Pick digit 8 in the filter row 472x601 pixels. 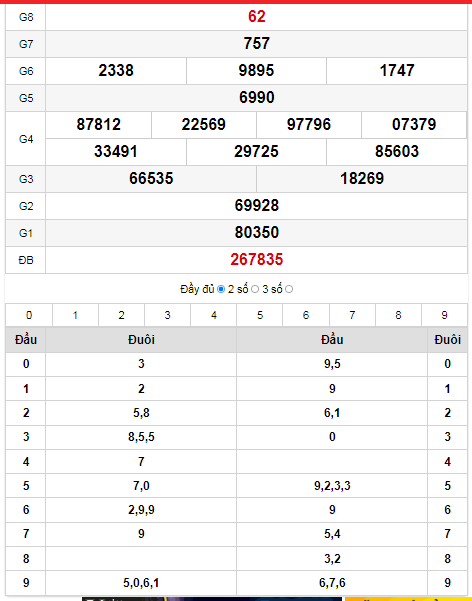(x=398, y=315)
